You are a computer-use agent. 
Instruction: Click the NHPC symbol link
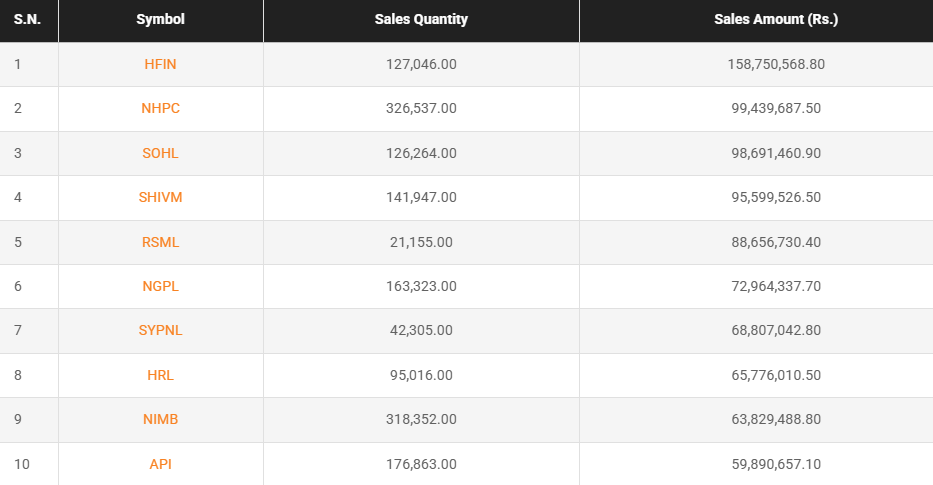[x=160, y=108]
